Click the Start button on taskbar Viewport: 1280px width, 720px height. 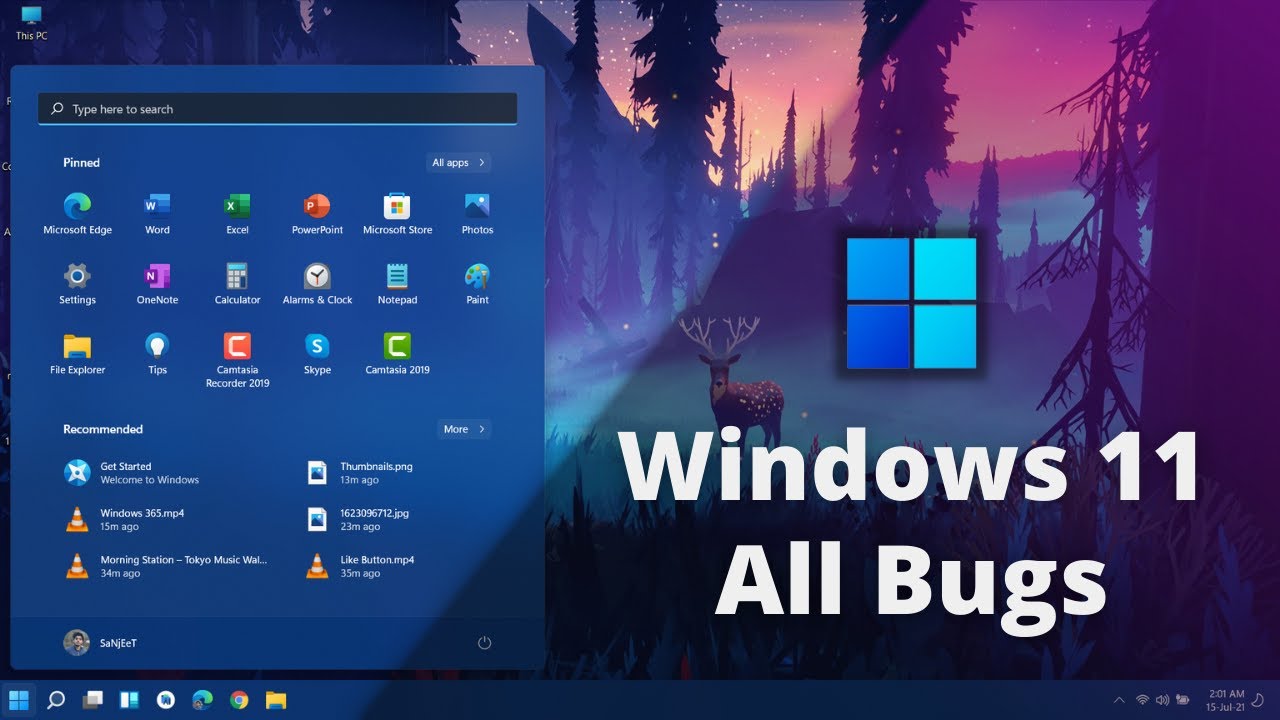click(19, 699)
